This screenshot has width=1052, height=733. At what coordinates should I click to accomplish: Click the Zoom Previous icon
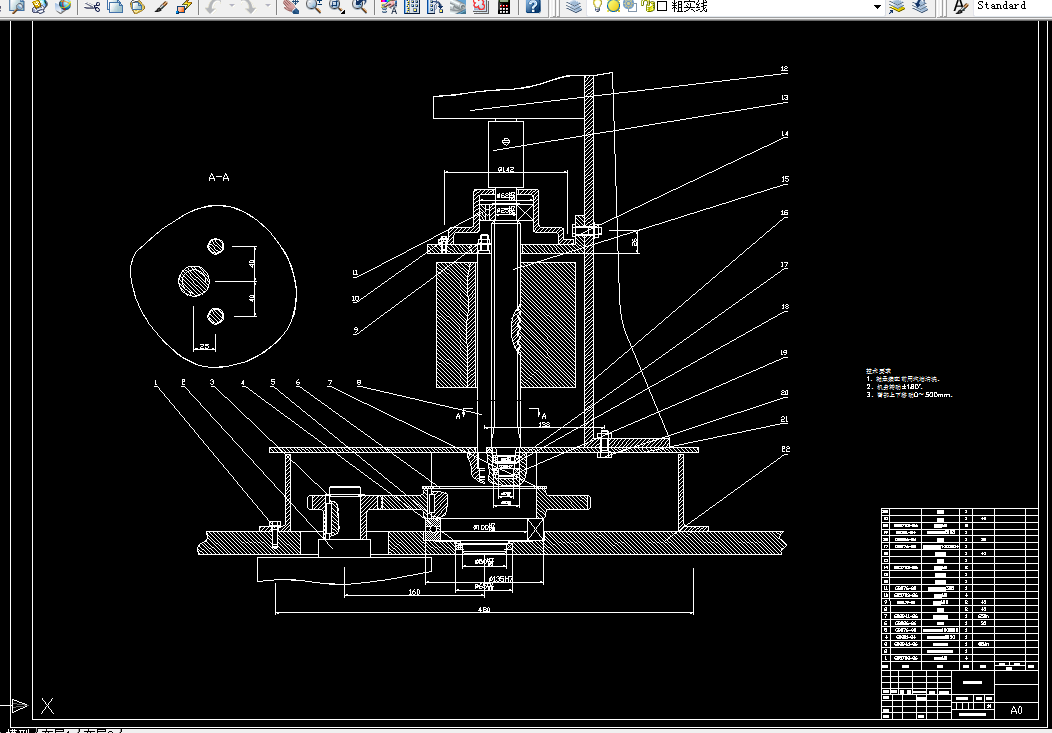click(x=360, y=7)
